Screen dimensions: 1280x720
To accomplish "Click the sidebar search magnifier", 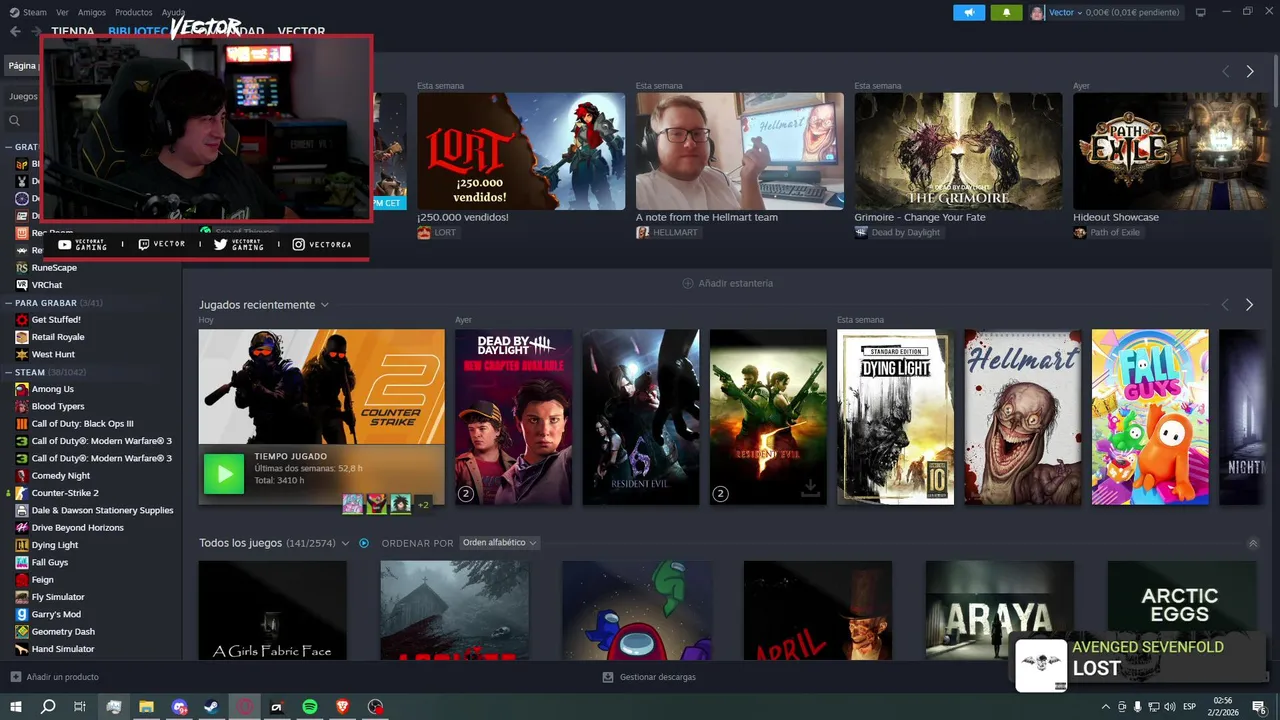I will click(15, 121).
